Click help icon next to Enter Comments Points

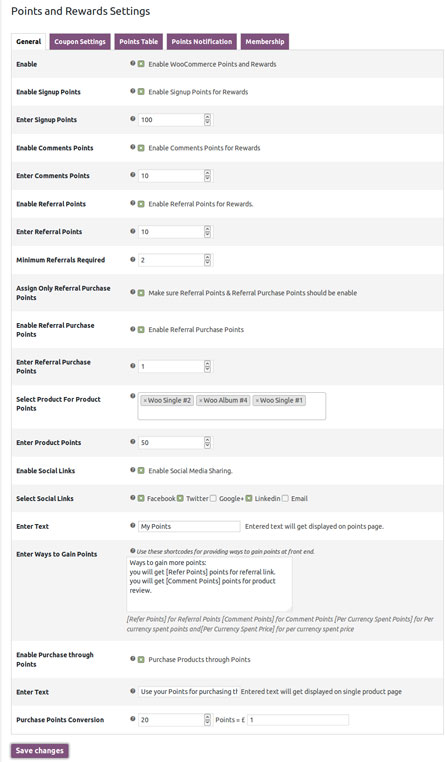pyautogui.click(x=133, y=174)
